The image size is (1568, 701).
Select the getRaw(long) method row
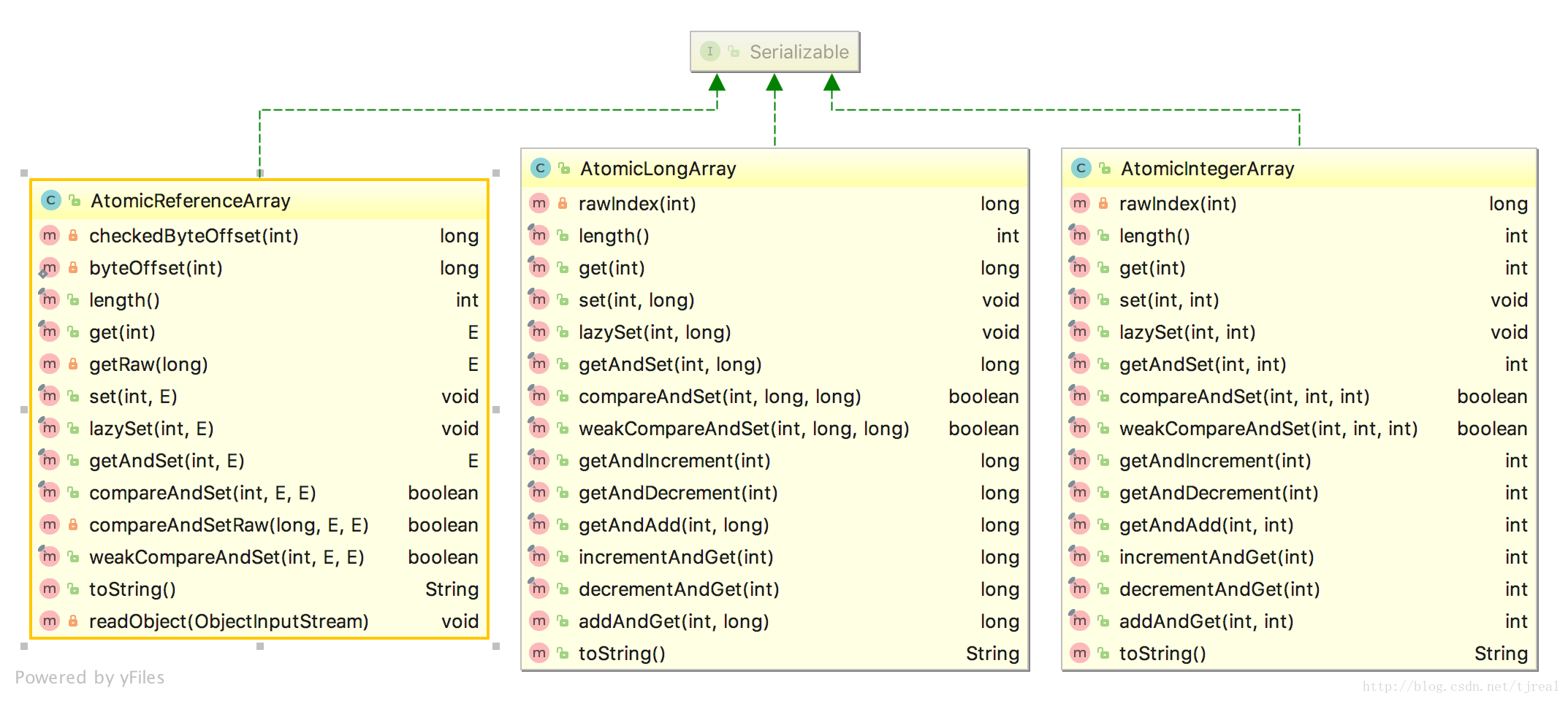click(259, 364)
